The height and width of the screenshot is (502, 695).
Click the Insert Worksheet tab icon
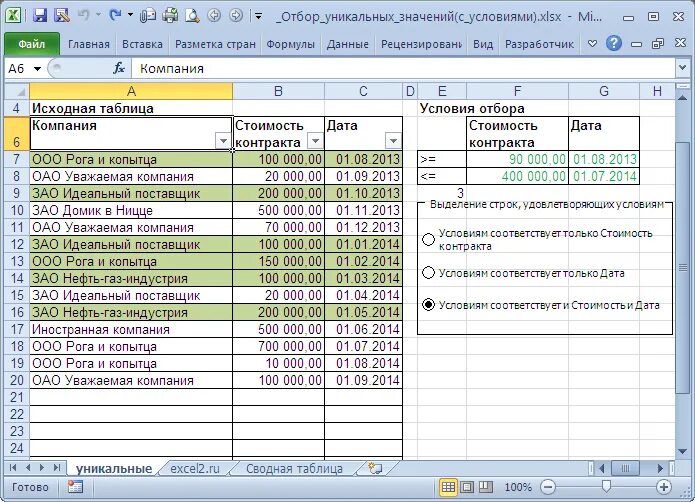point(375,468)
